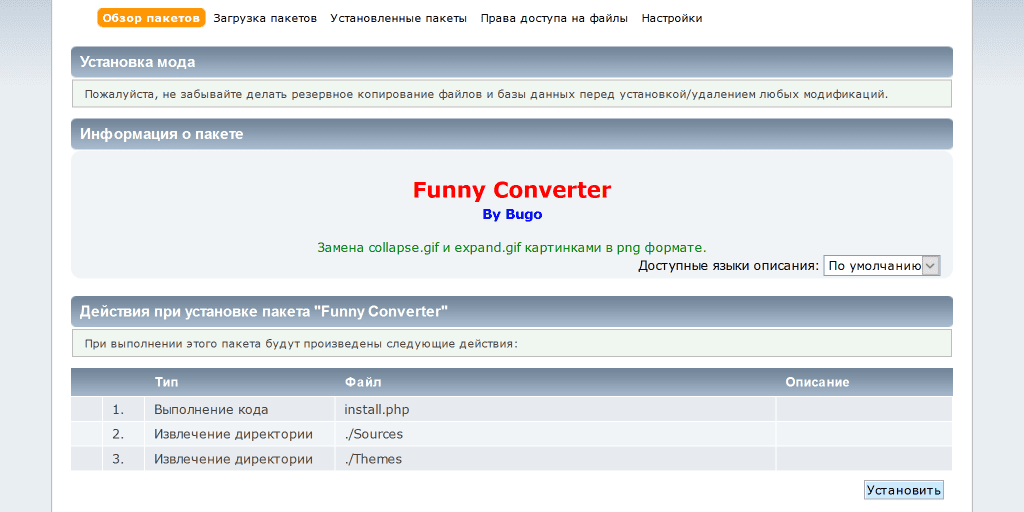Select the install.php file cell

[x=377, y=409]
